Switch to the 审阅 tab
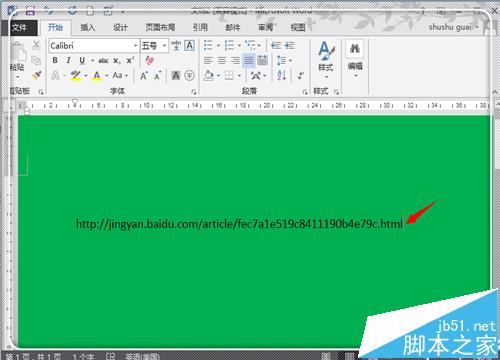The width and height of the screenshot is (500, 360). pos(265,27)
